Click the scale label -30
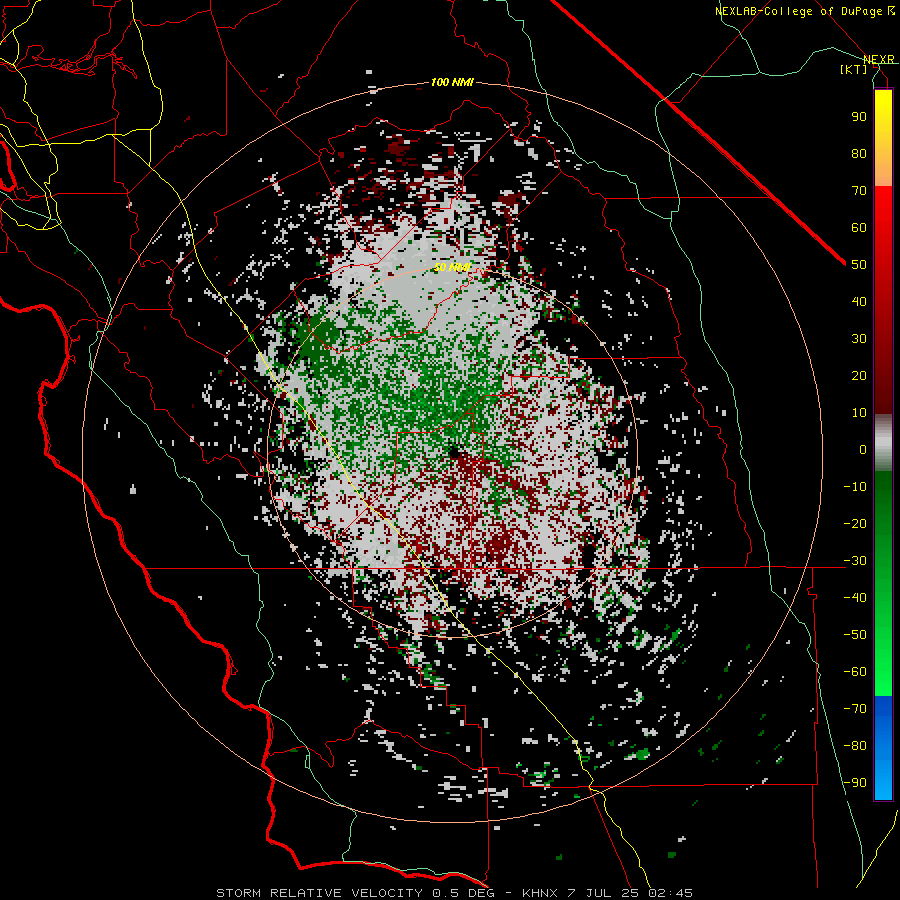This screenshot has width=900, height=900. [x=855, y=561]
